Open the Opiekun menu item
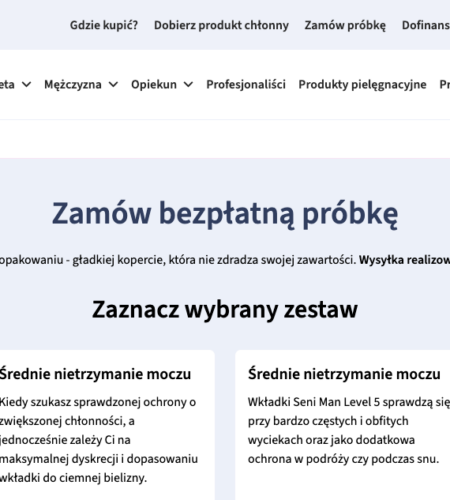Image resolution: width=450 pixels, height=500 pixels. pos(154,85)
